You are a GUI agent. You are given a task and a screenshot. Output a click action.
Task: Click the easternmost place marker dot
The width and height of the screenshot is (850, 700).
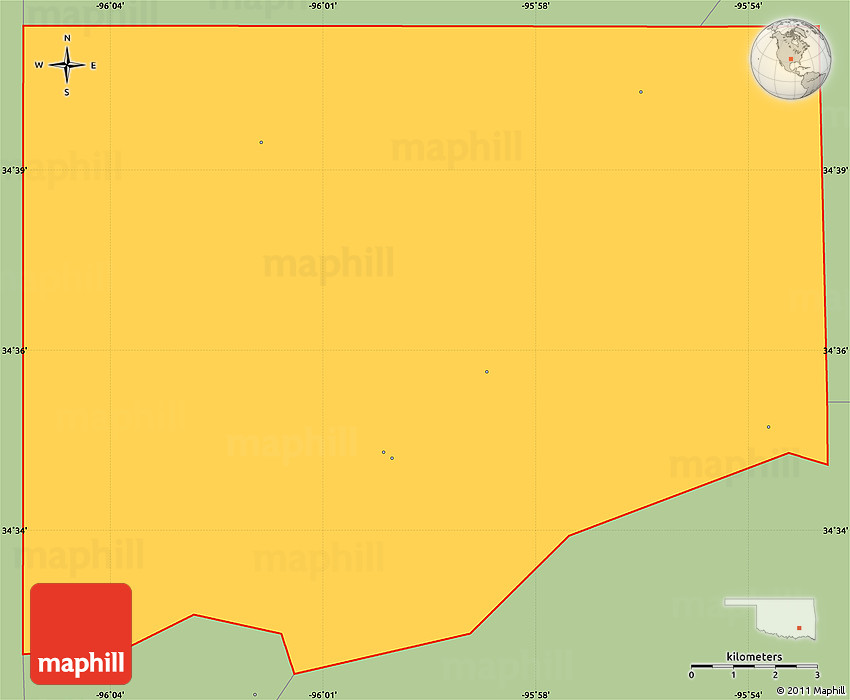point(768,427)
